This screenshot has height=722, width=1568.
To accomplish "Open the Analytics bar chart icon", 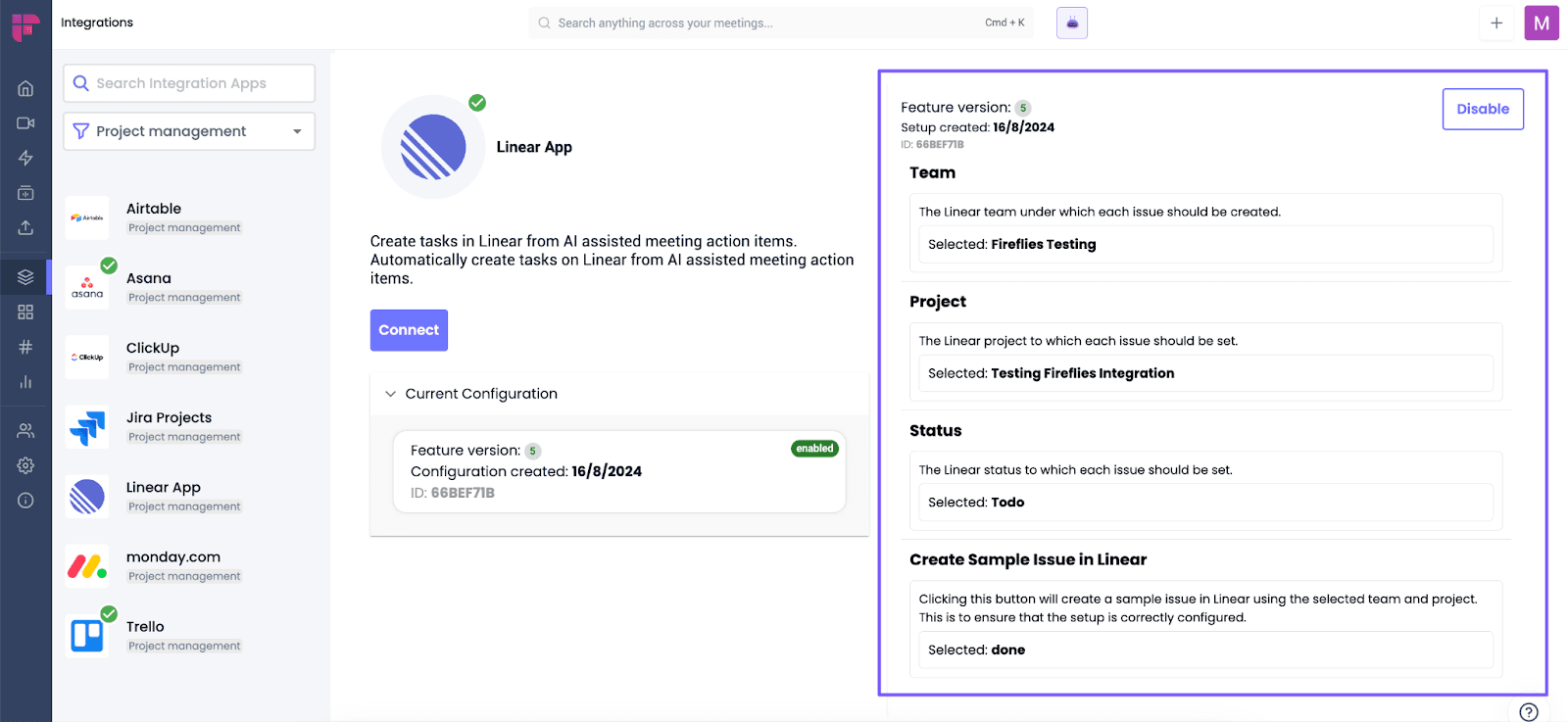I will (25, 382).
